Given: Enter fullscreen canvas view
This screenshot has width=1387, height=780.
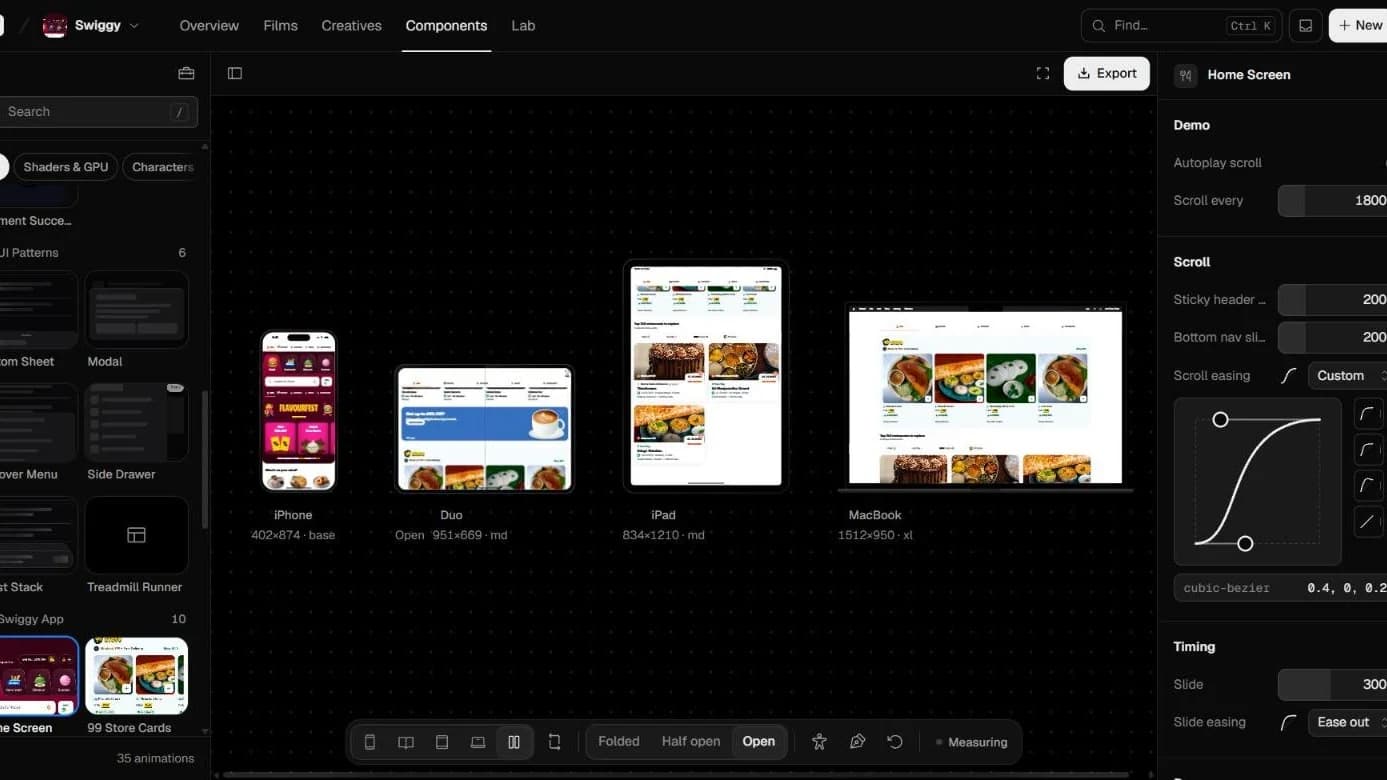Looking at the screenshot, I should pyautogui.click(x=1043, y=73).
